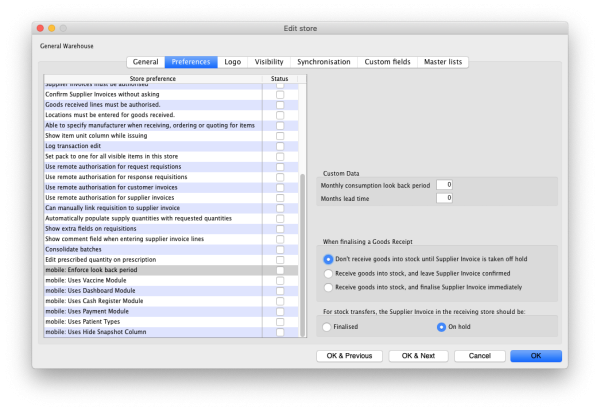Select the Visibility tab
The image size is (600, 411).
269,62
